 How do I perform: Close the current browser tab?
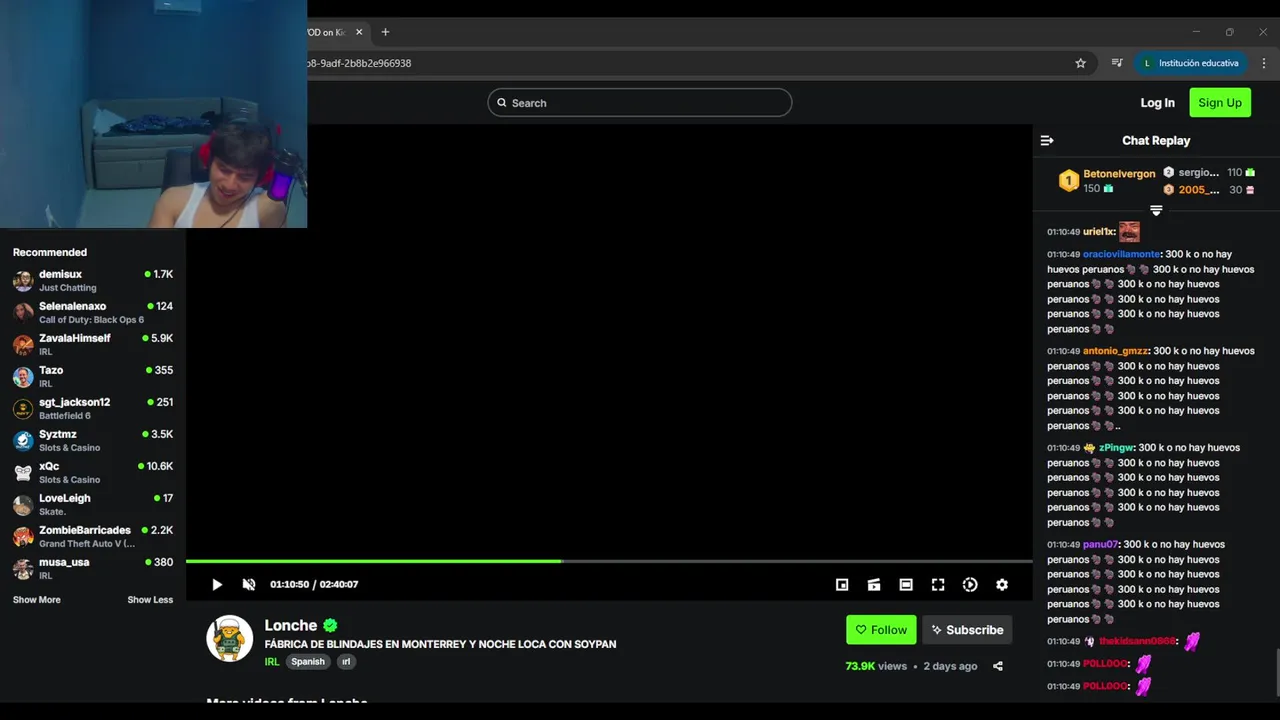[x=359, y=32]
